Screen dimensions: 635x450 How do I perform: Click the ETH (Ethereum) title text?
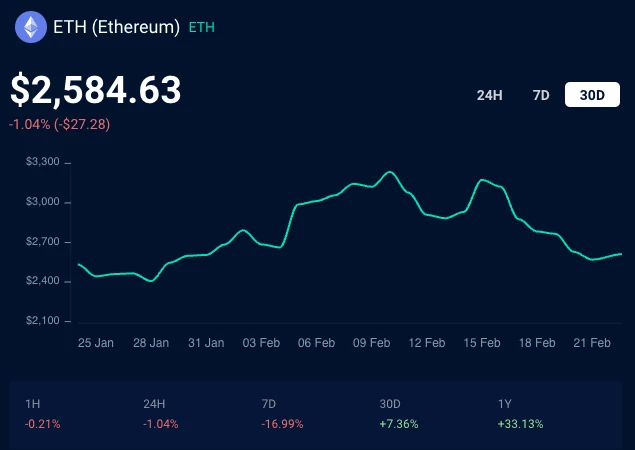117,27
